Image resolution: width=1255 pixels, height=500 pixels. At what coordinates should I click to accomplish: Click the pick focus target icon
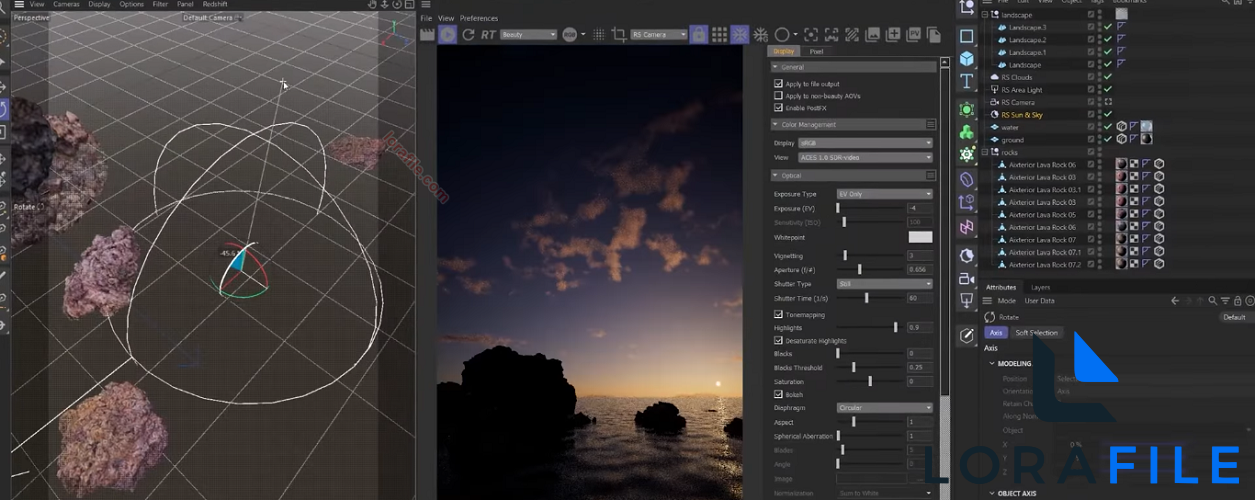pyautogui.click(x=812, y=35)
